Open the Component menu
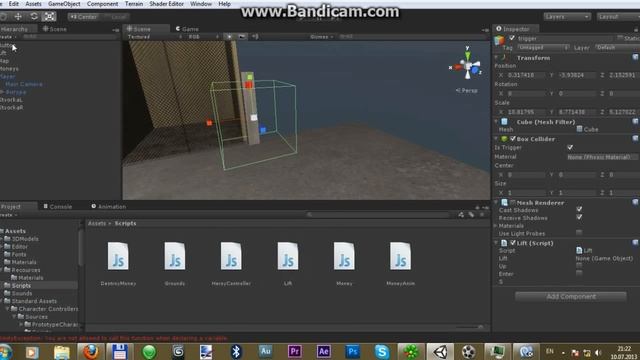This screenshot has width=640, height=360. [x=102, y=4]
